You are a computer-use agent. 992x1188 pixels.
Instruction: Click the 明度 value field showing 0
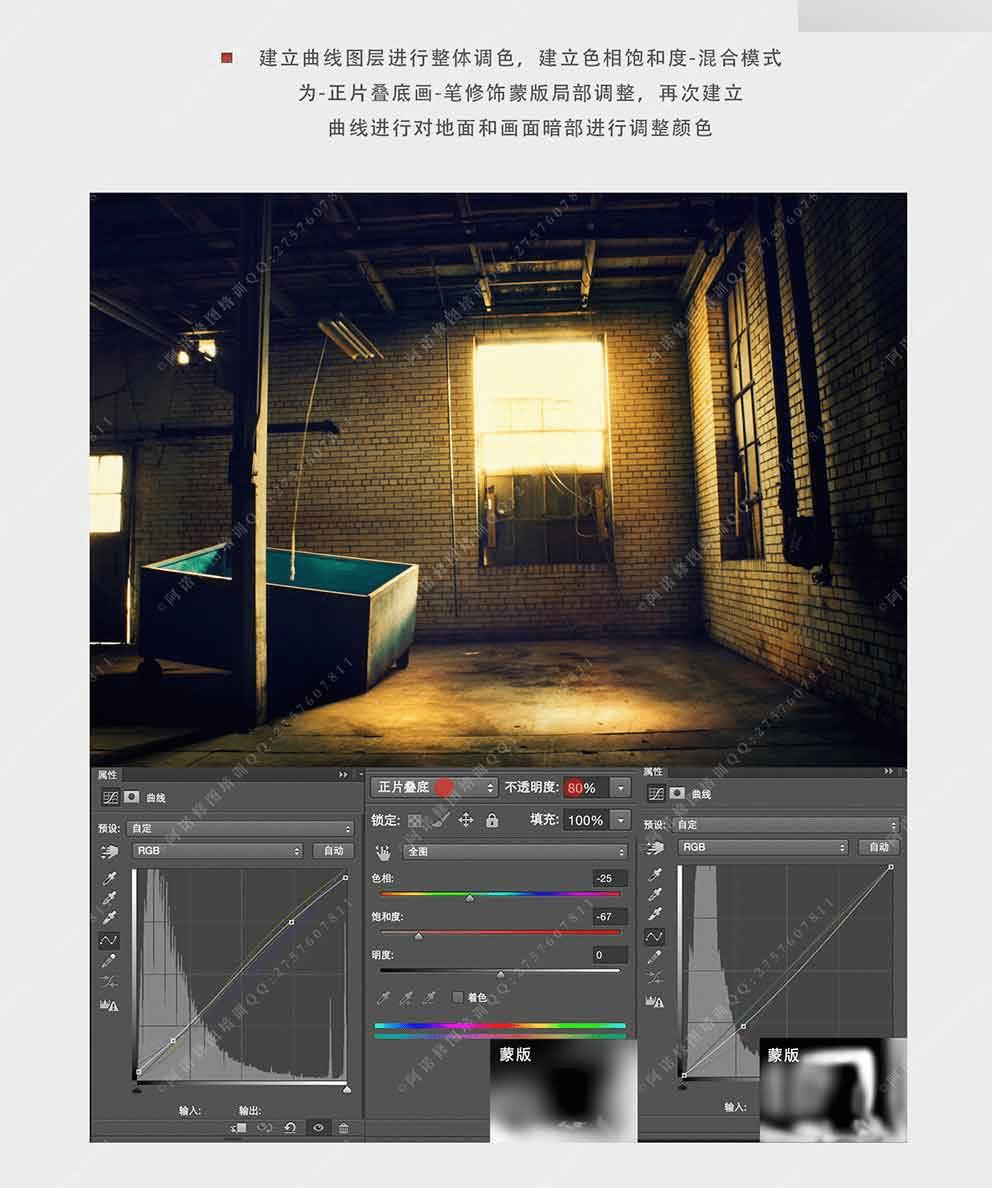pyautogui.click(x=610, y=955)
